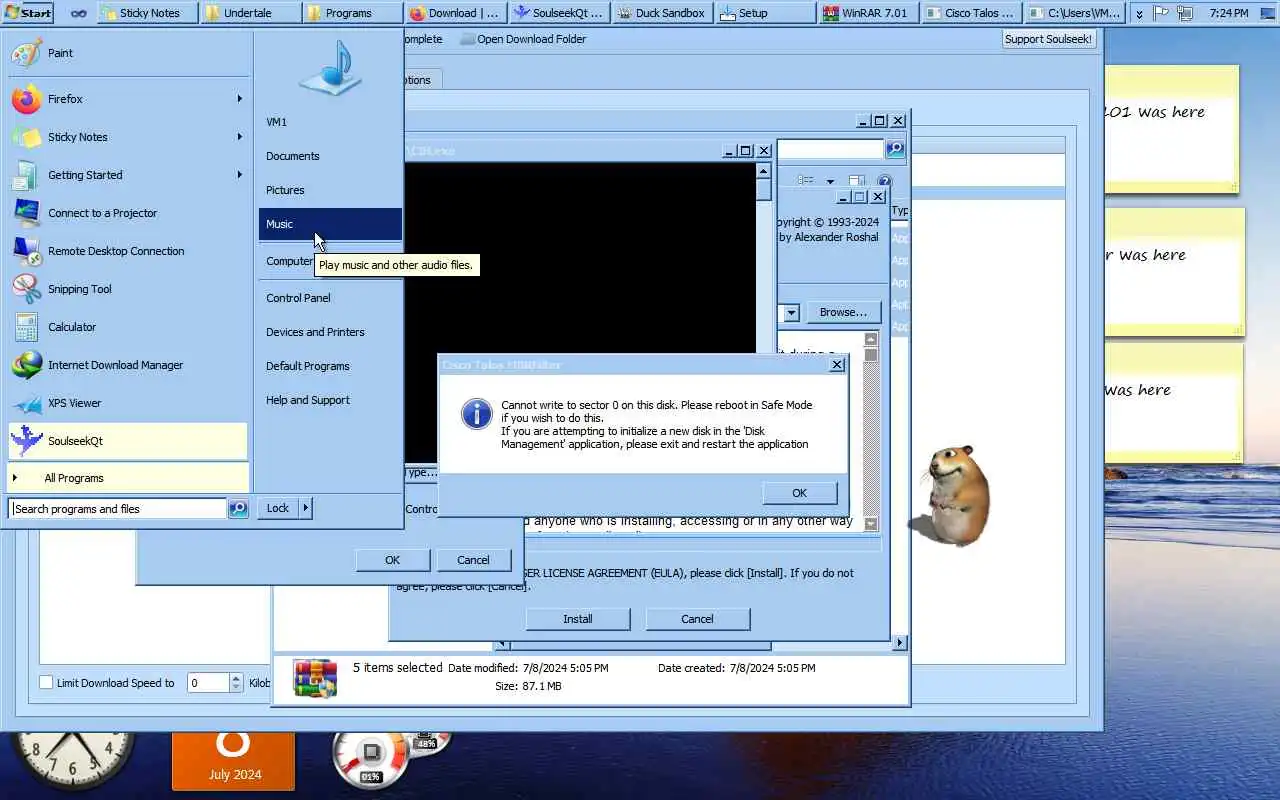Show hidden tray icons chevron
The width and height of the screenshot is (1280, 800).
click(1140, 13)
